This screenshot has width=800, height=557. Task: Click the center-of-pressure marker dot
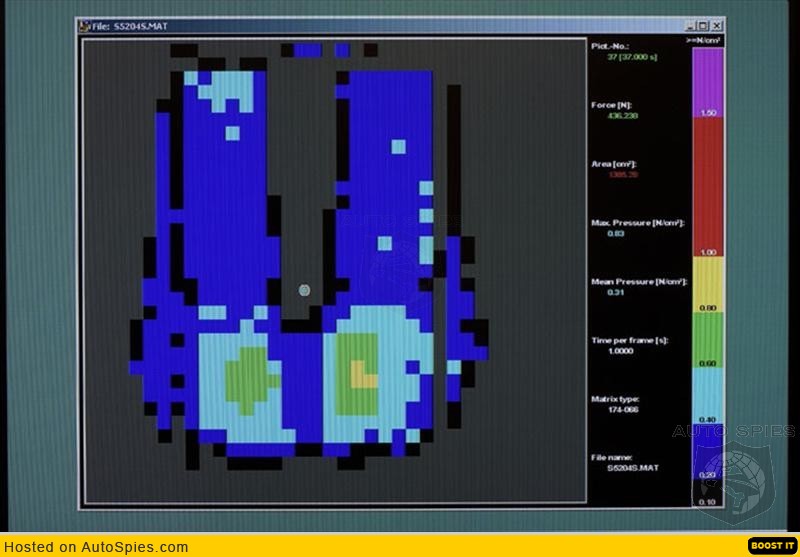[x=304, y=290]
